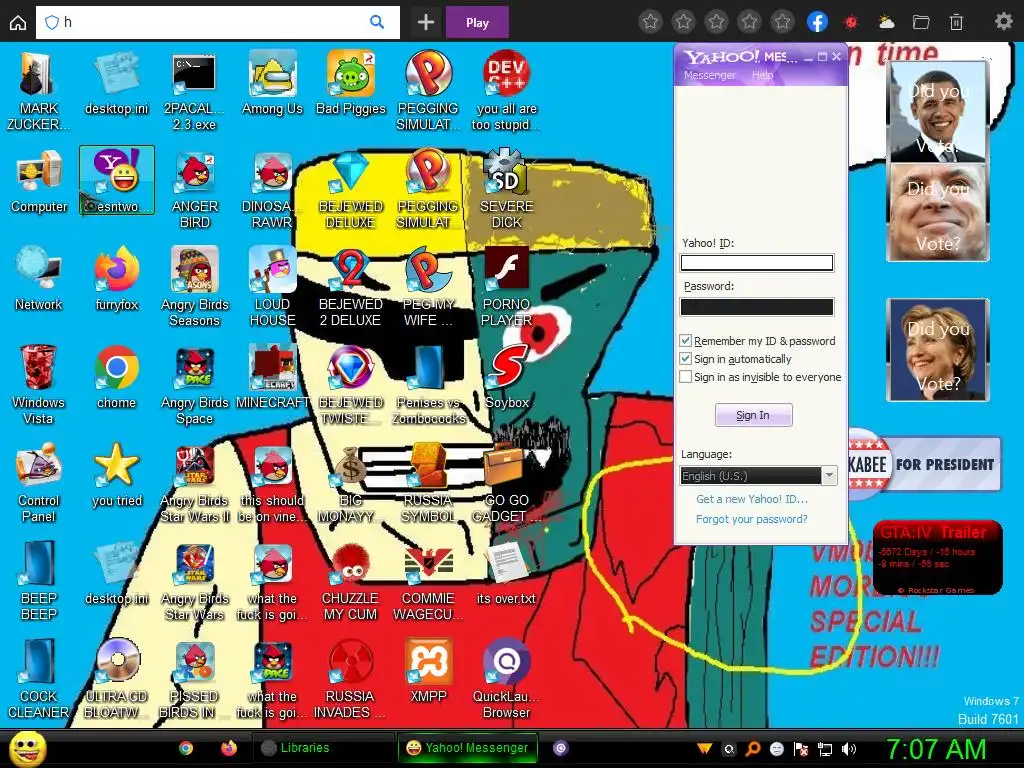Screen dimensions: 1024x768
Task: Open the GO GO GADGET briefcase icon
Action: pyautogui.click(x=507, y=483)
